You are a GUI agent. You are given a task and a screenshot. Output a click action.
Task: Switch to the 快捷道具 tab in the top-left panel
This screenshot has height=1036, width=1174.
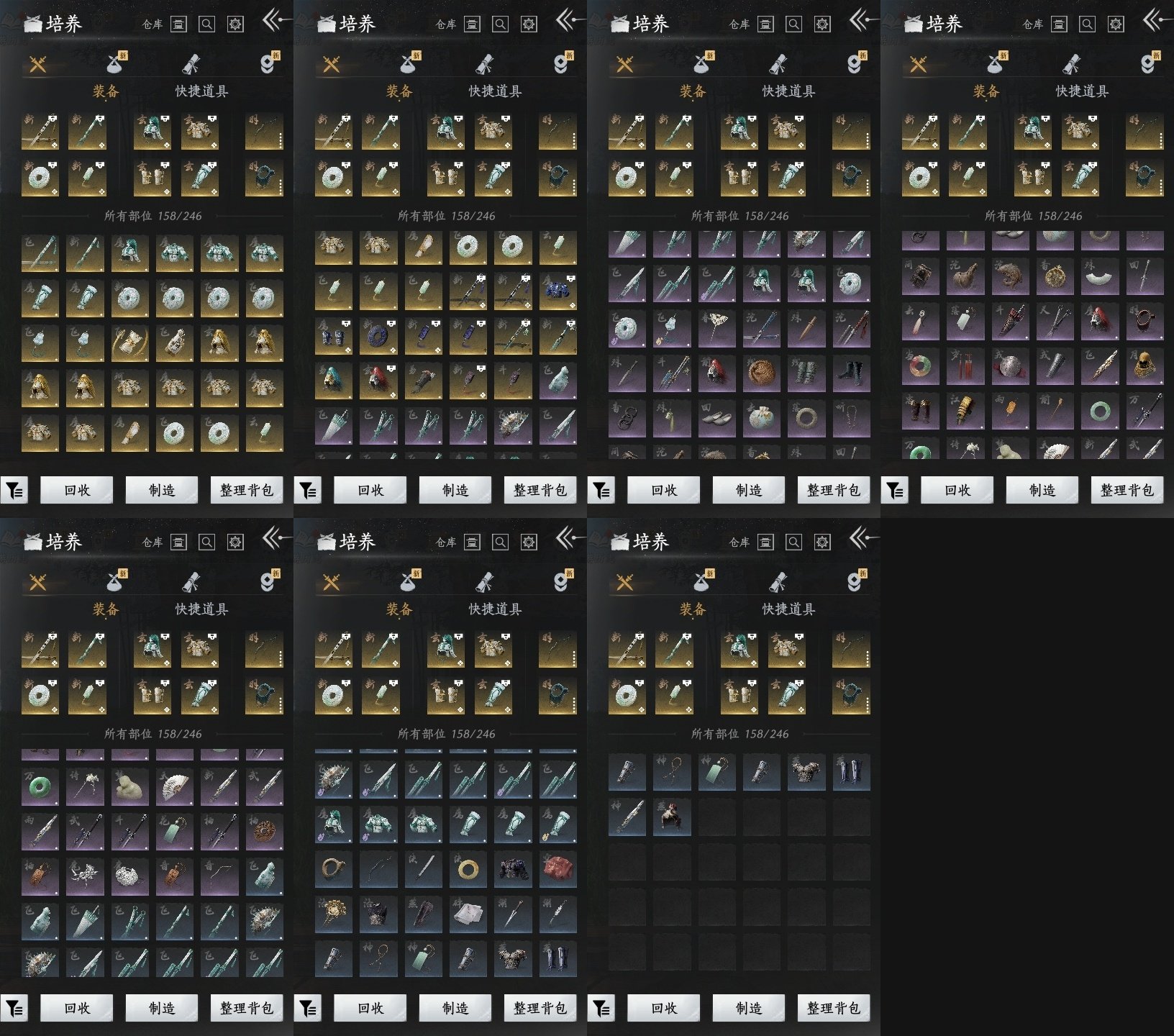tap(201, 91)
